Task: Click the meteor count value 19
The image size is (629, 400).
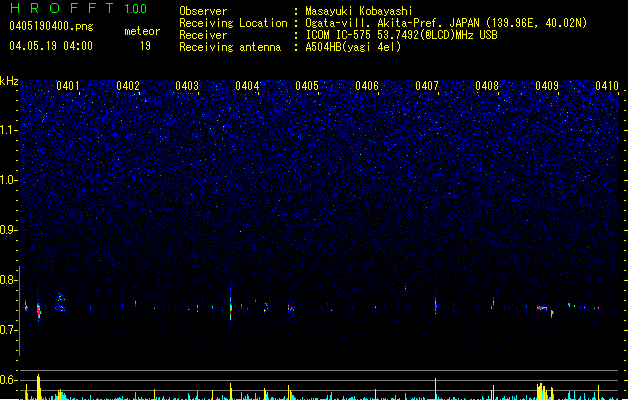Action: (145, 46)
